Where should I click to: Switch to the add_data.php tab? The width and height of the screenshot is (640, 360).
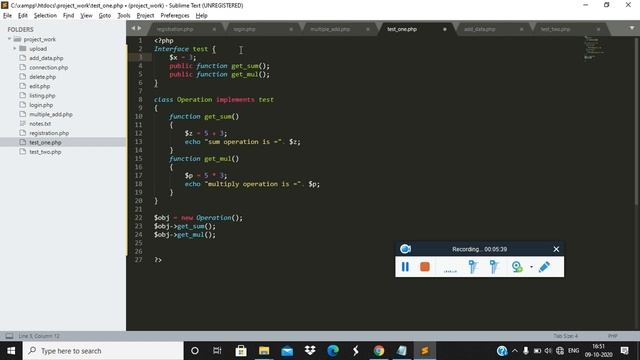click(x=480, y=29)
